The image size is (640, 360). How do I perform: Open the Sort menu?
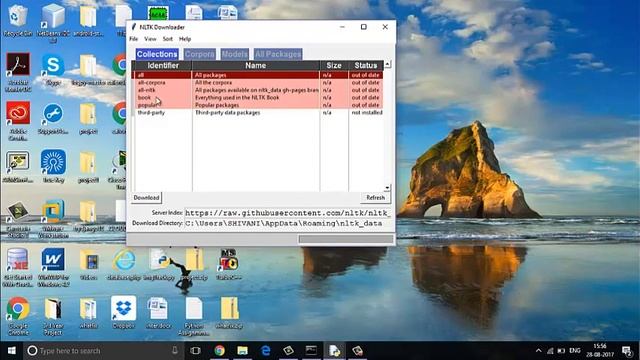point(168,39)
